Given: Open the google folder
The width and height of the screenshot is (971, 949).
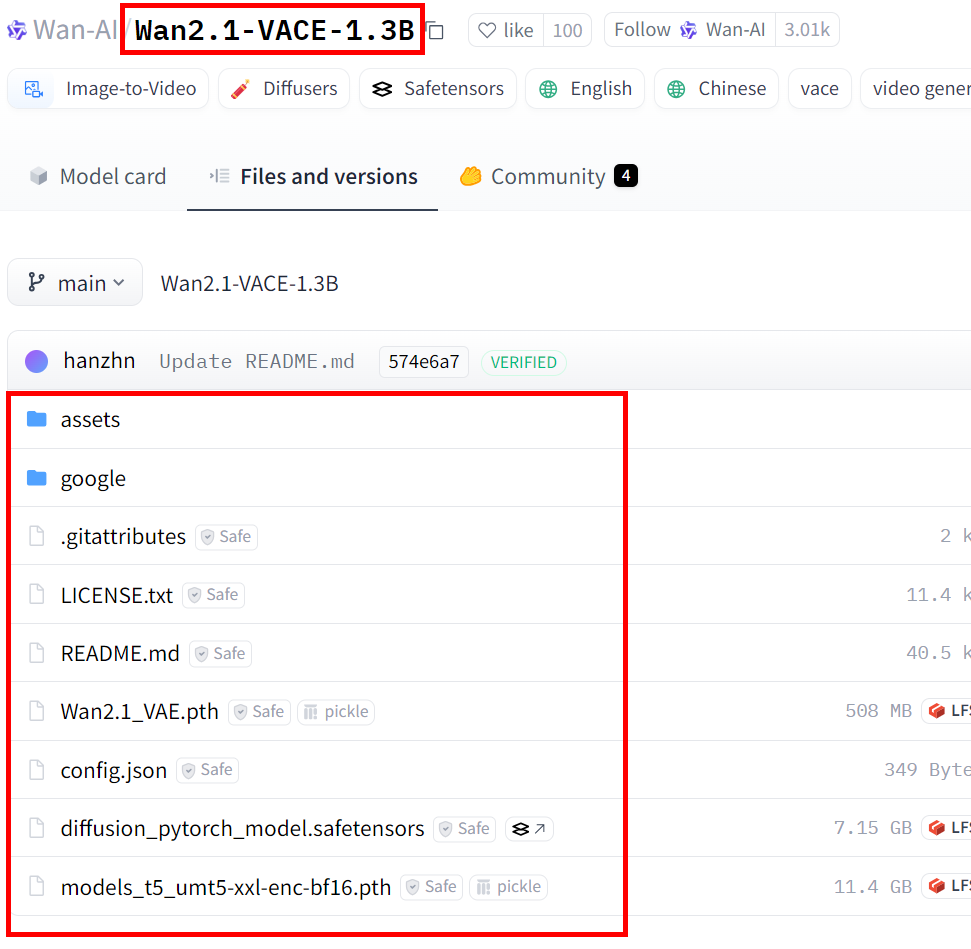Looking at the screenshot, I should pyautogui.click(x=94, y=479).
